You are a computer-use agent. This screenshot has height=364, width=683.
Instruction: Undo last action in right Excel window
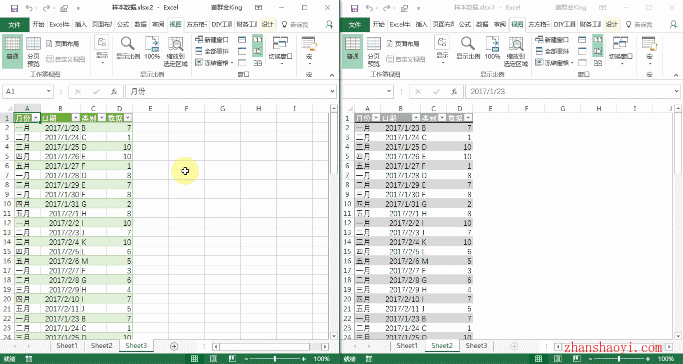click(x=369, y=8)
